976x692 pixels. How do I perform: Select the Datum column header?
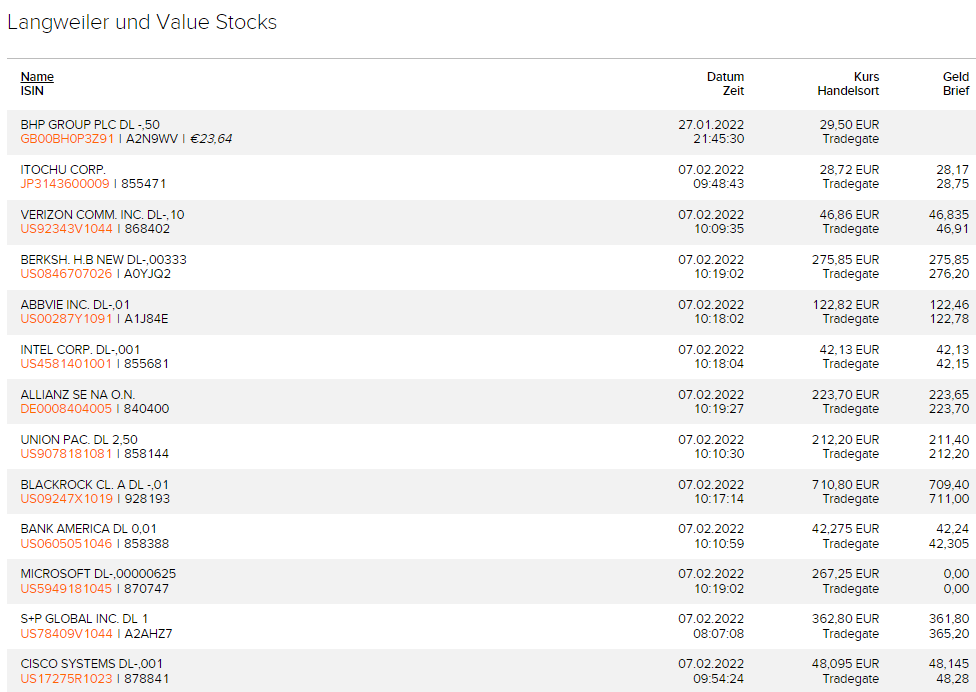725,77
